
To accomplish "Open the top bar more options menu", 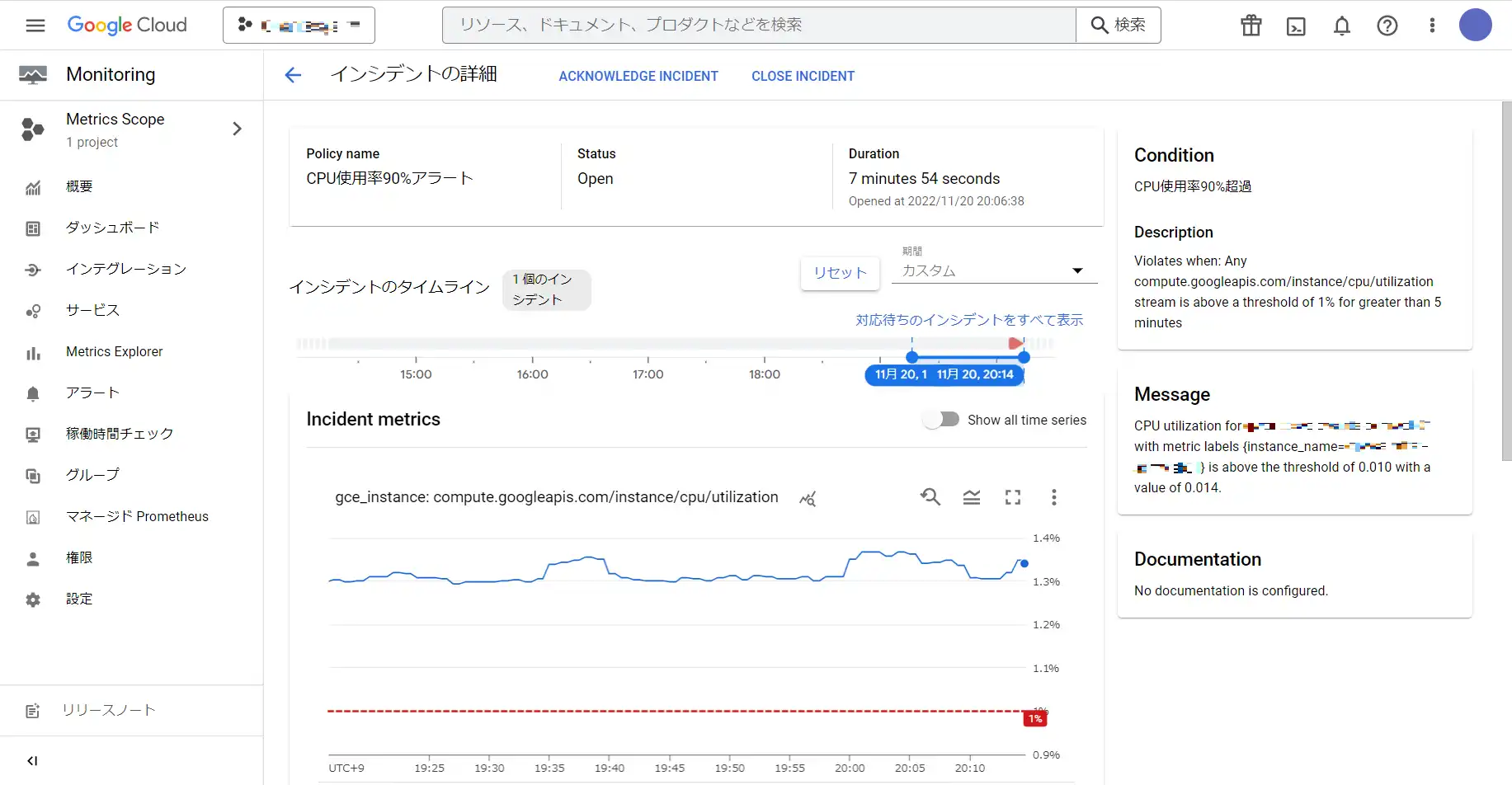I will point(1432,26).
